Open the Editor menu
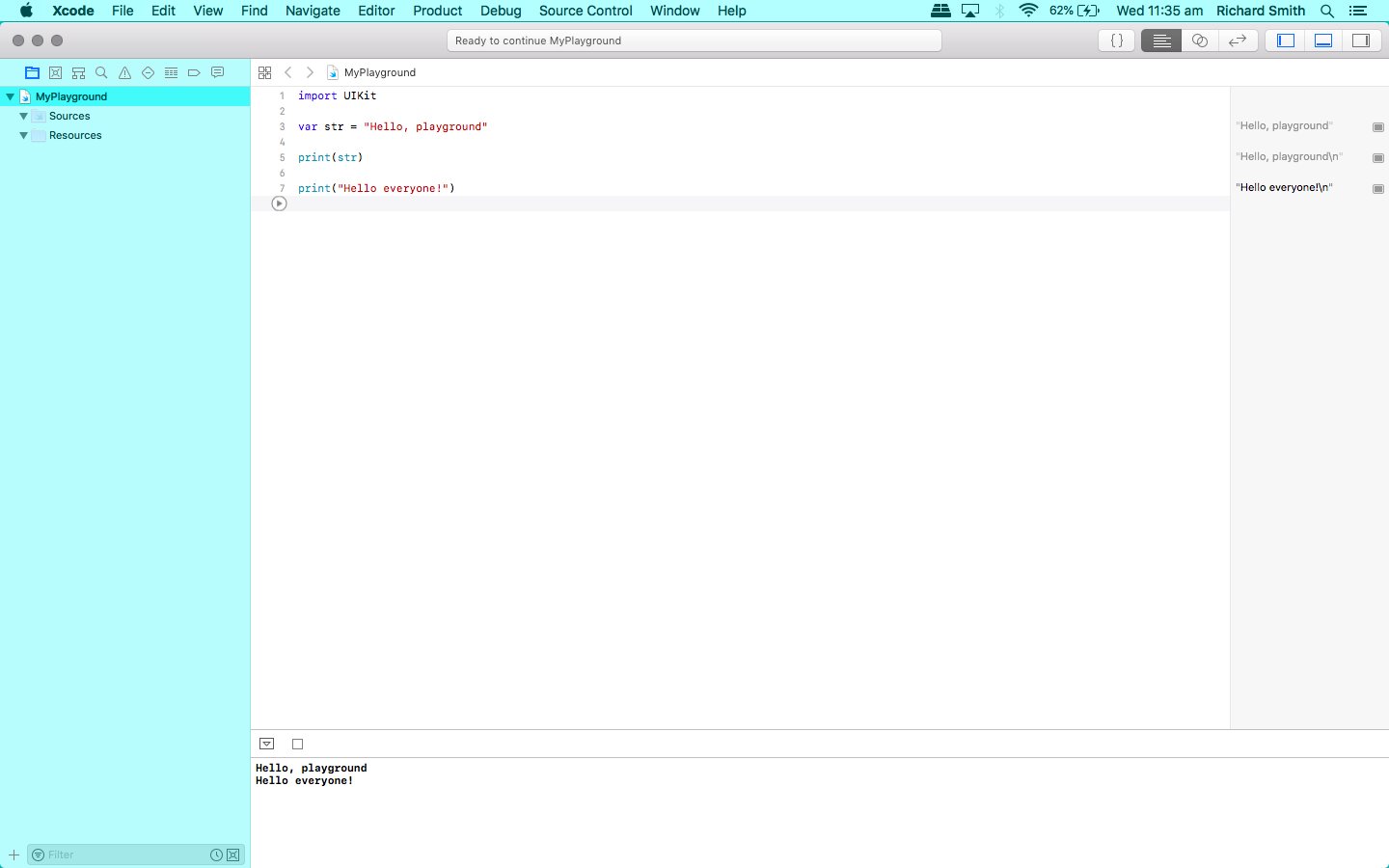Image resolution: width=1389 pixels, height=868 pixels. [376, 11]
